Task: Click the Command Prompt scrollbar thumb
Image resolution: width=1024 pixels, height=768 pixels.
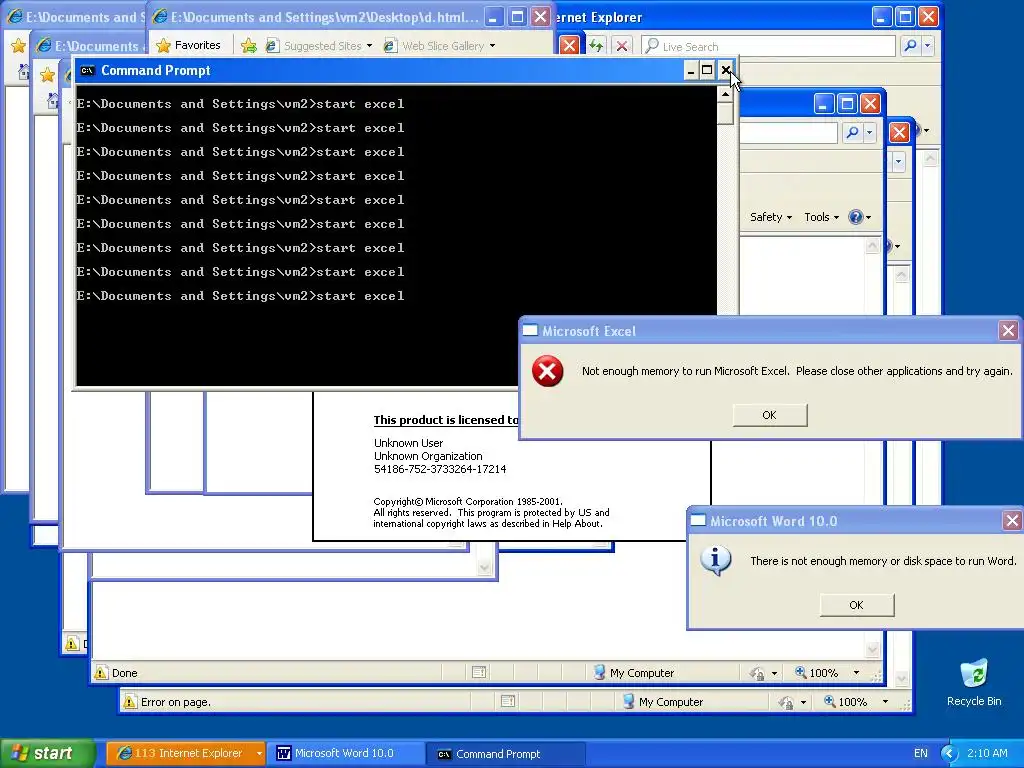Action: click(725, 113)
